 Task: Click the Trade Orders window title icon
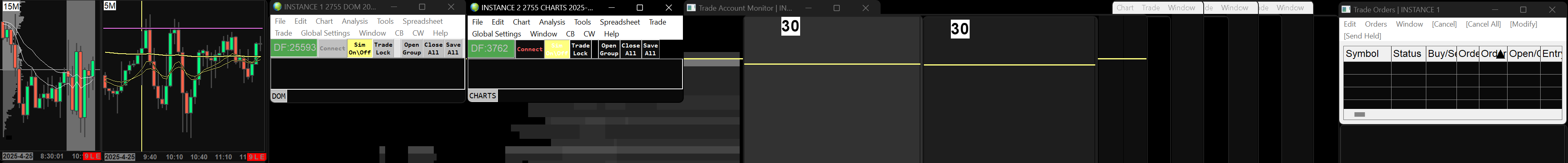1347,9
